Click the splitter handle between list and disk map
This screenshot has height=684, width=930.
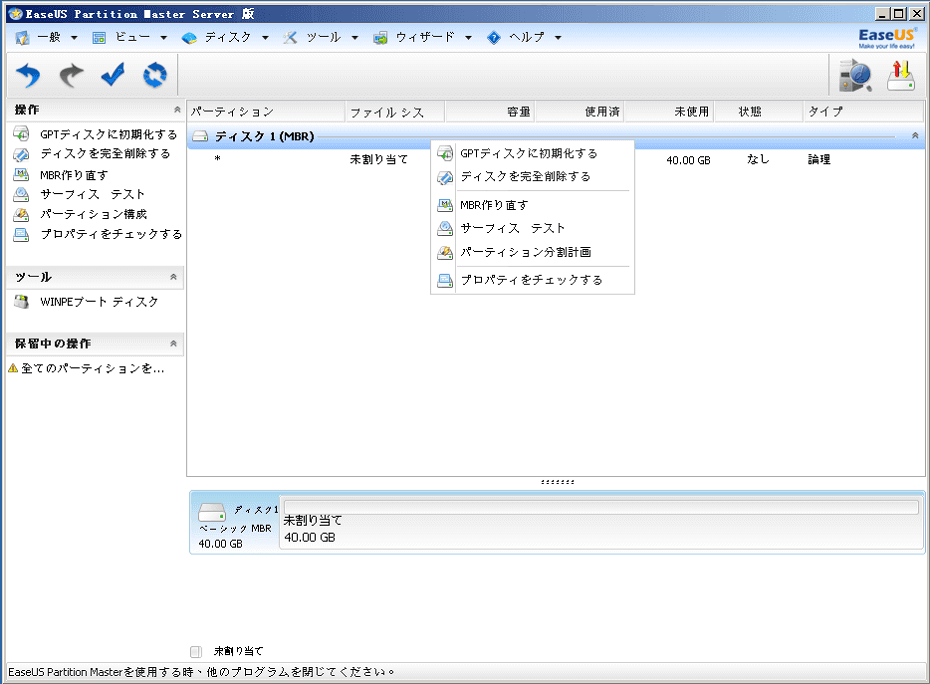[558, 482]
